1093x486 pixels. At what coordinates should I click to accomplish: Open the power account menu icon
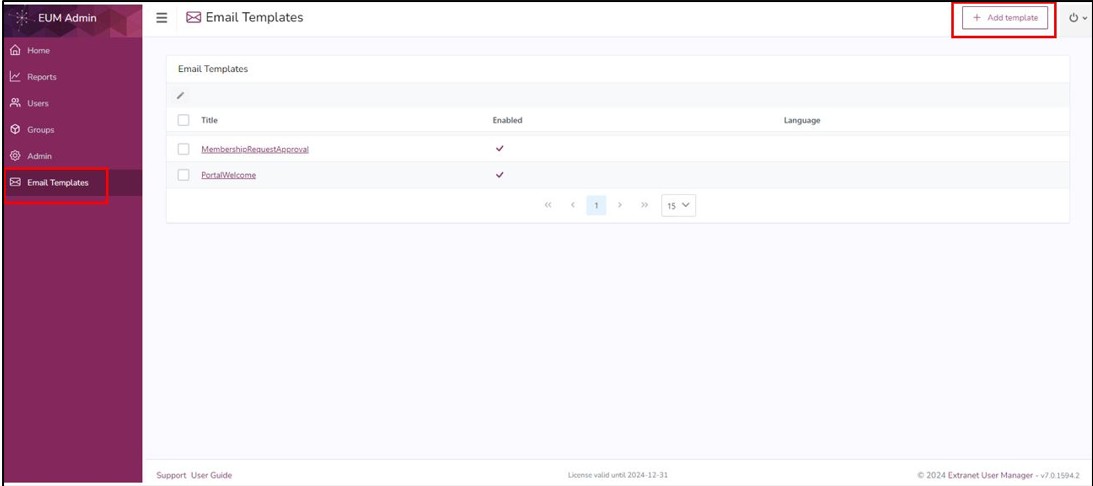[x=1073, y=18]
